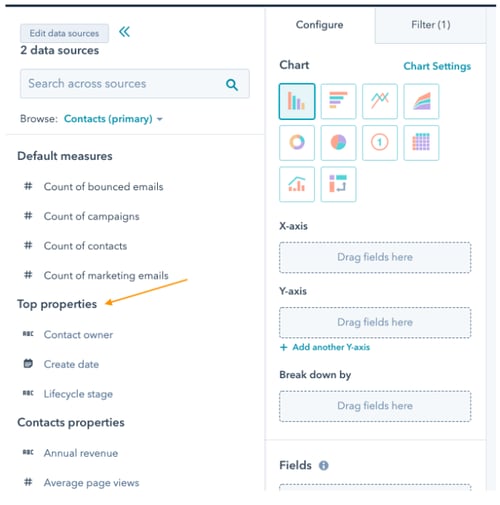This screenshot has height=505, width=500.
Task: Open Chart Settings link
Action: click(437, 66)
